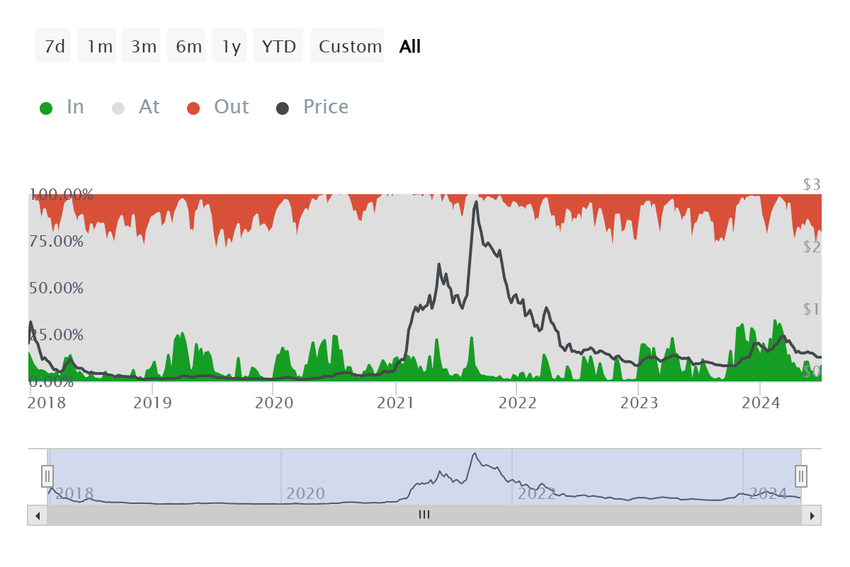This screenshot has height=567, width=850.
Task: Click the price peak in late 2021
Action: point(476,203)
